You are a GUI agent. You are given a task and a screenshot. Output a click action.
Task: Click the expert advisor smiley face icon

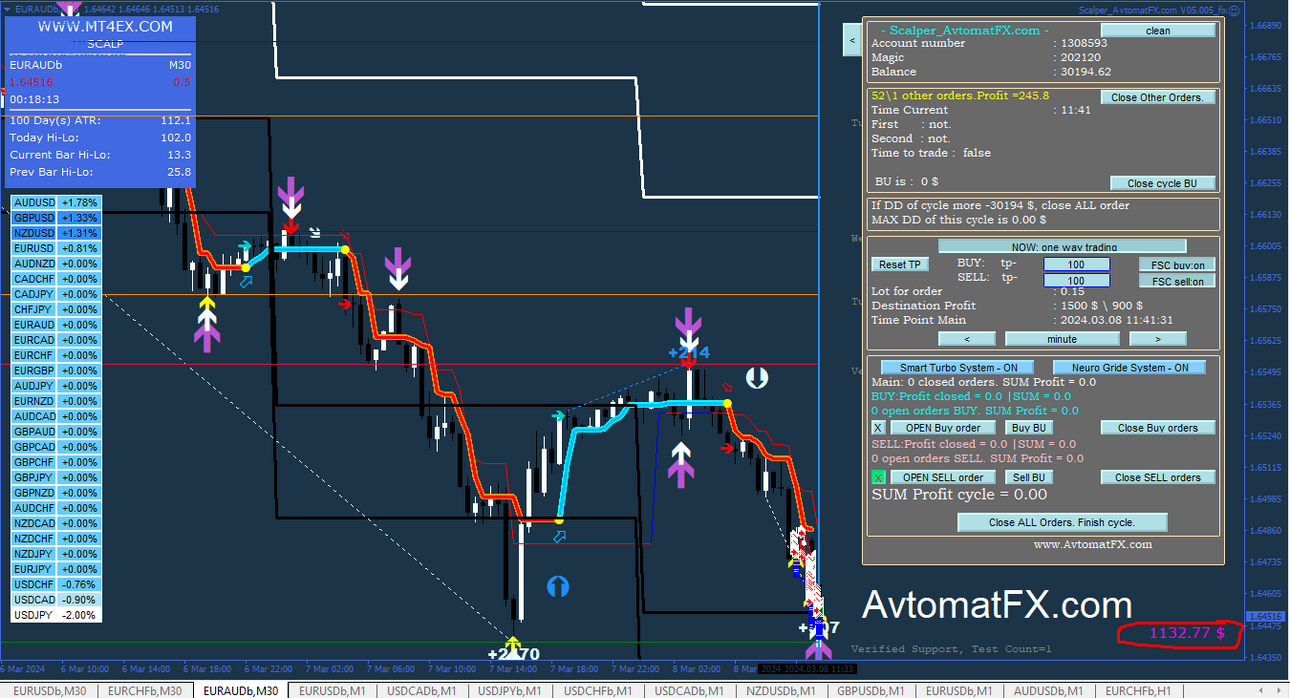pyautogui.click(x=1236, y=10)
